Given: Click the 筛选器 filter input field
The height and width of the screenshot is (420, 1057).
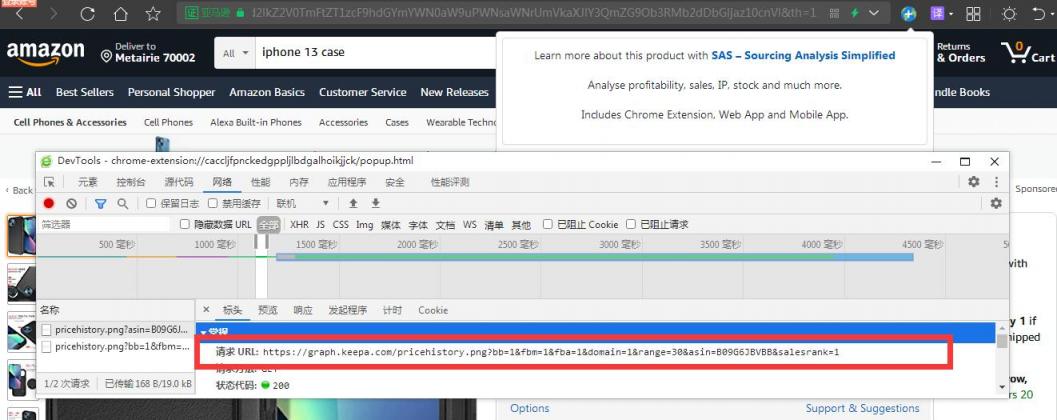Looking at the screenshot, I should pyautogui.click(x=104, y=224).
